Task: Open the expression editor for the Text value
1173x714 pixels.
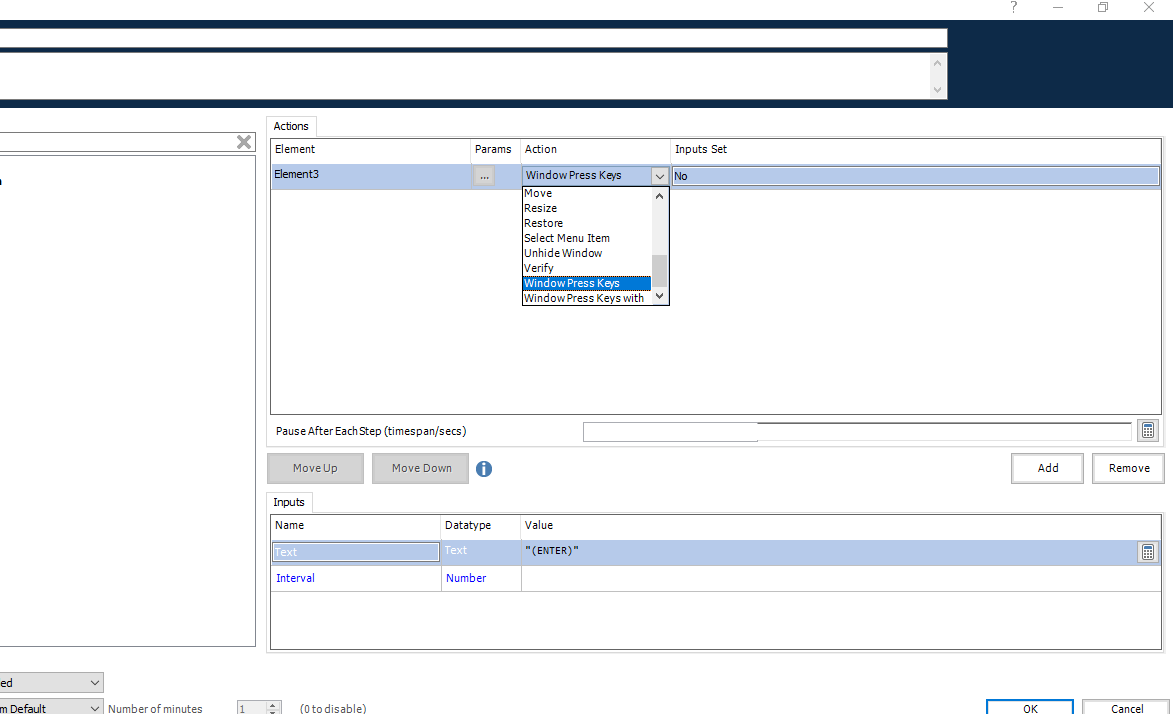Action: pyautogui.click(x=1148, y=551)
